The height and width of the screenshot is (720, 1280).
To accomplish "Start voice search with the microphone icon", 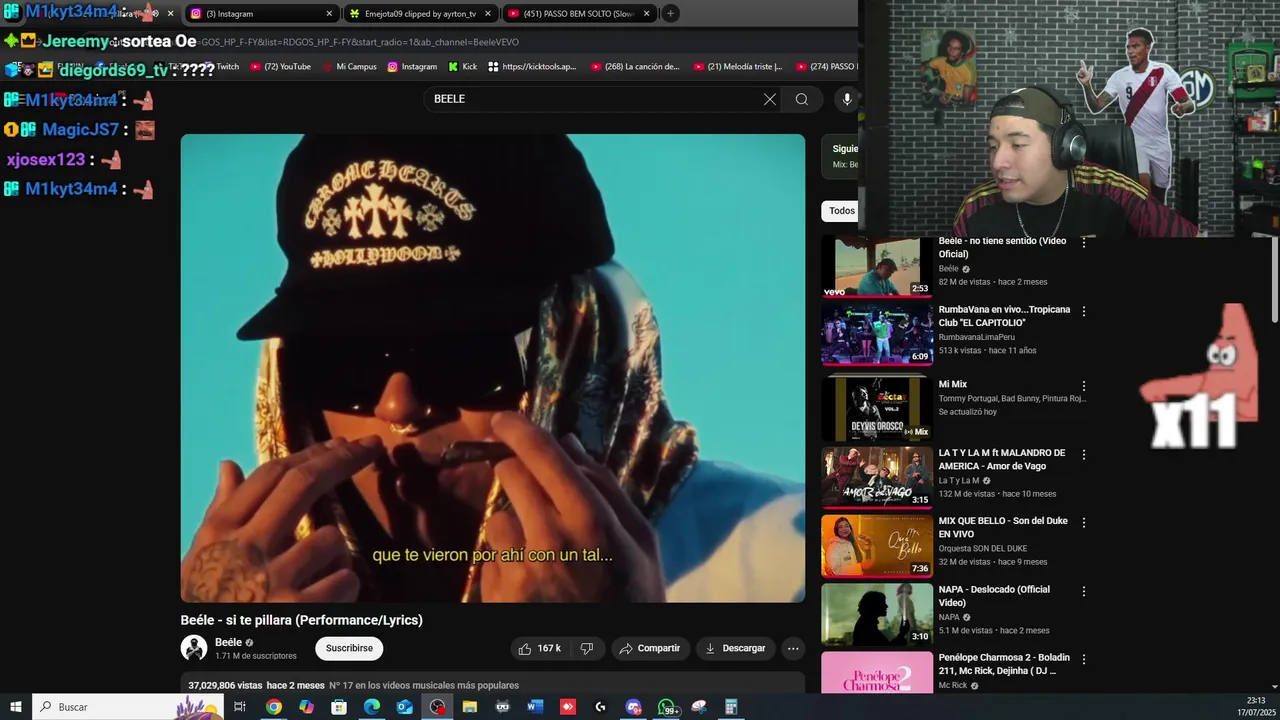I will (x=847, y=99).
